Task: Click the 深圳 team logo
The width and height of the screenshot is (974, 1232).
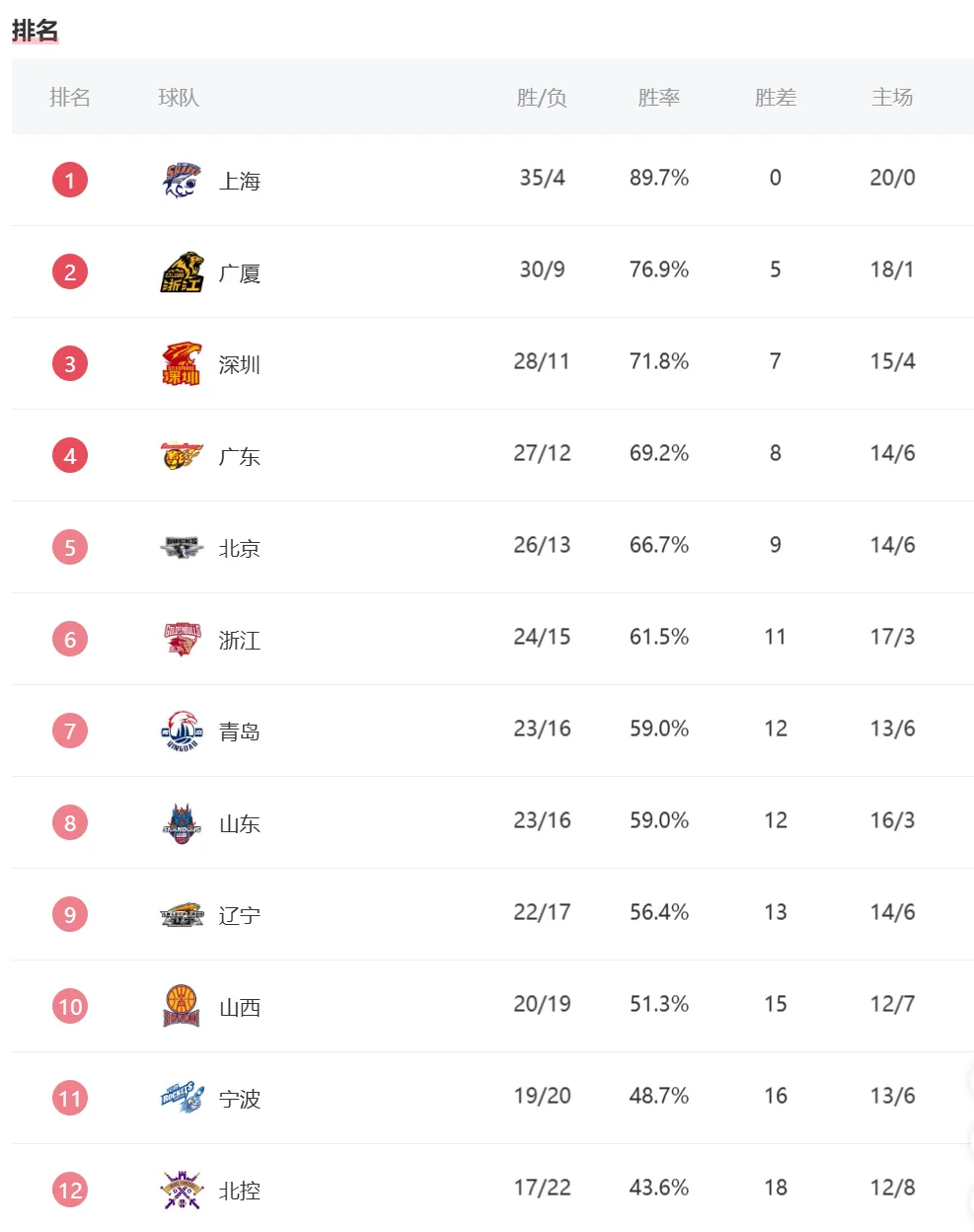Action: [x=182, y=363]
